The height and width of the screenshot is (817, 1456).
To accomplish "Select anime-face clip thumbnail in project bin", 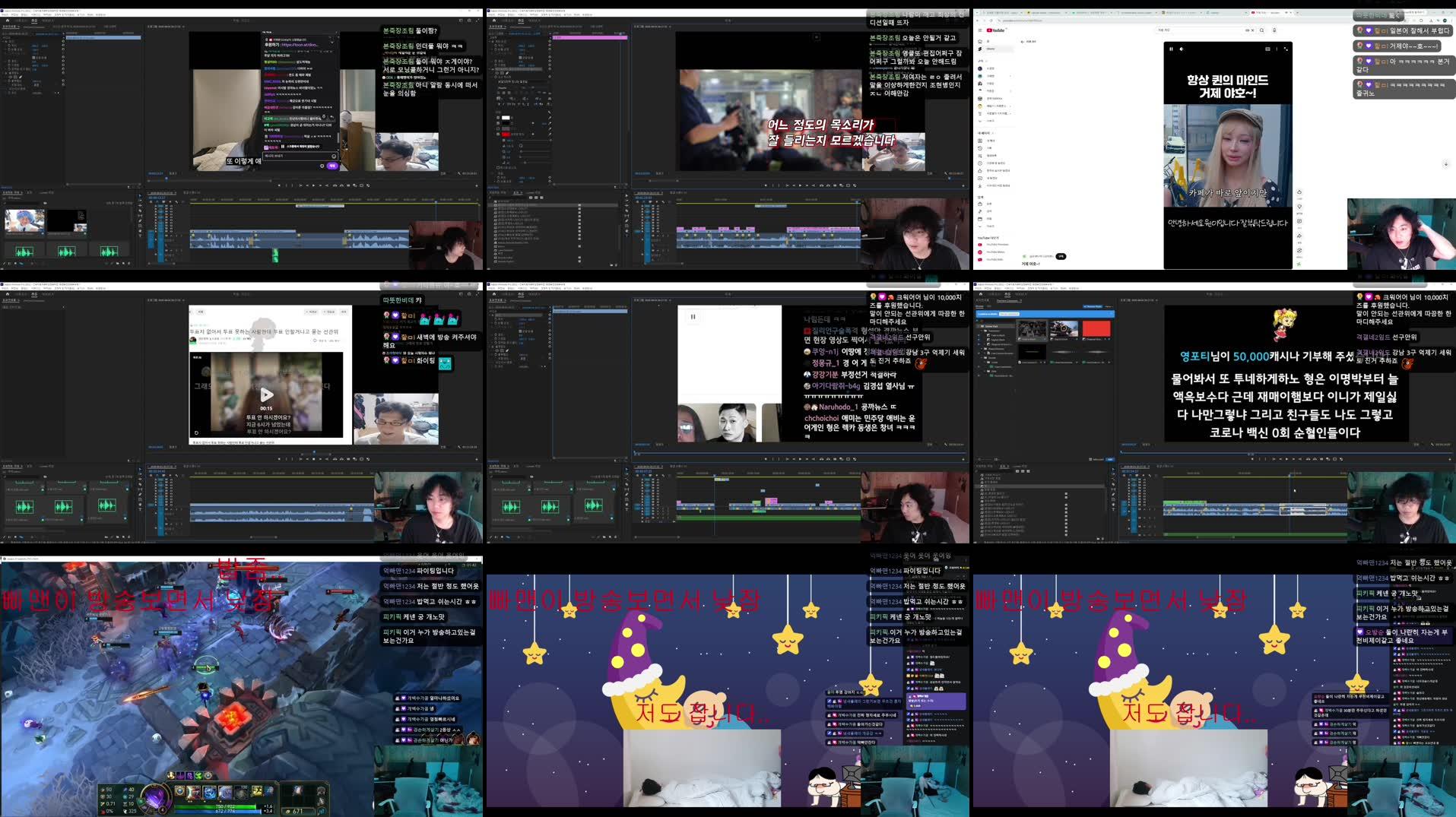I will click(24, 220).
